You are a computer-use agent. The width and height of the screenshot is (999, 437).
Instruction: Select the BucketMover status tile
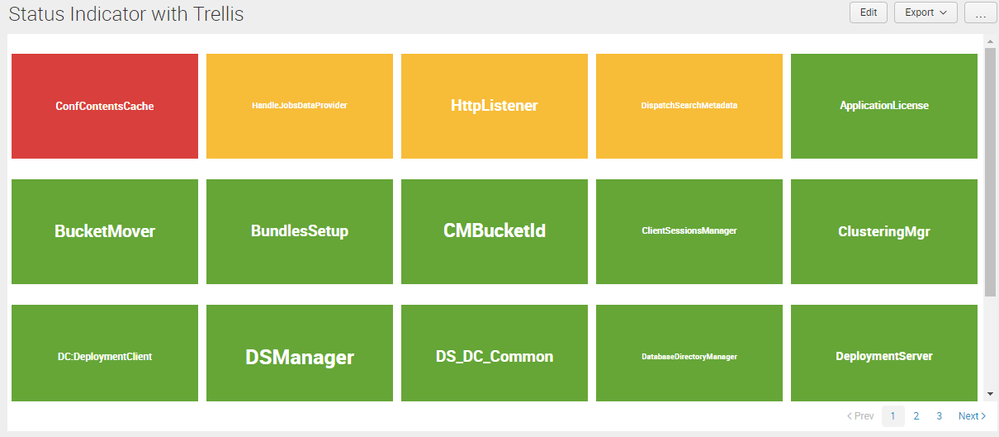(104, 231)
